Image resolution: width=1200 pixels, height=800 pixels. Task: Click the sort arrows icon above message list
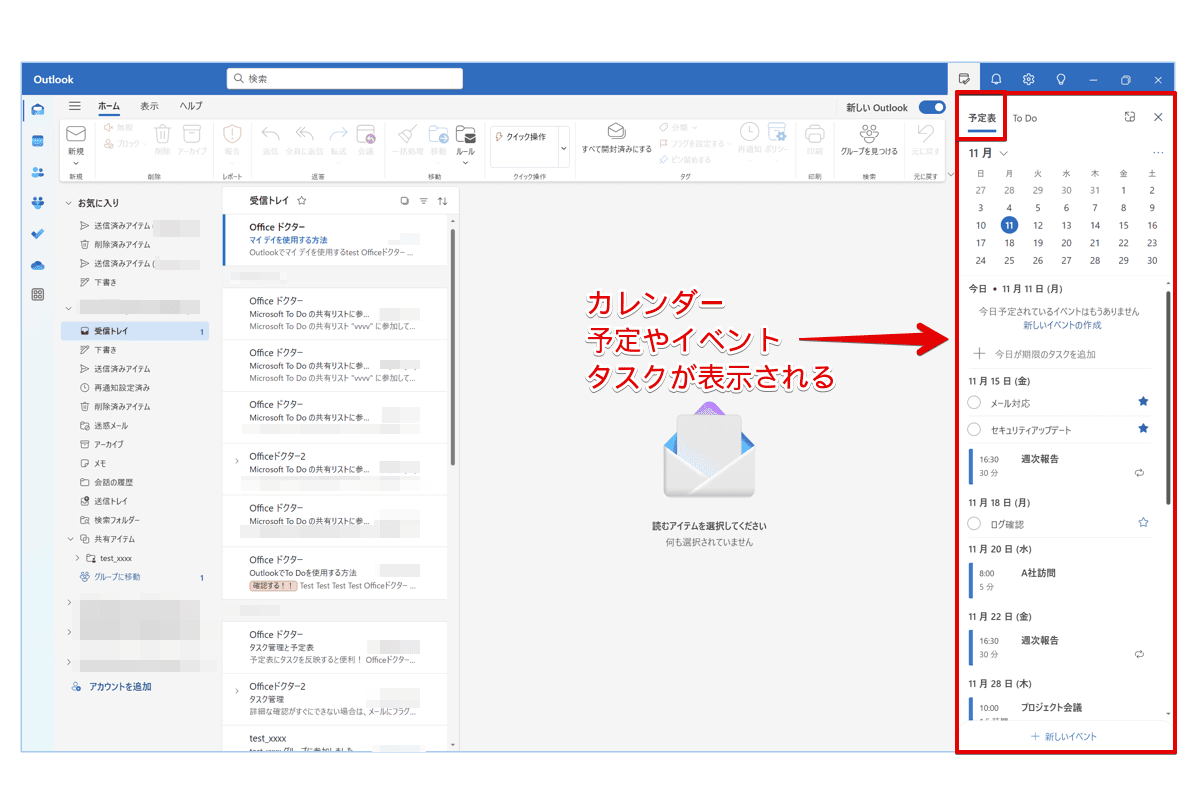(443, 201)
